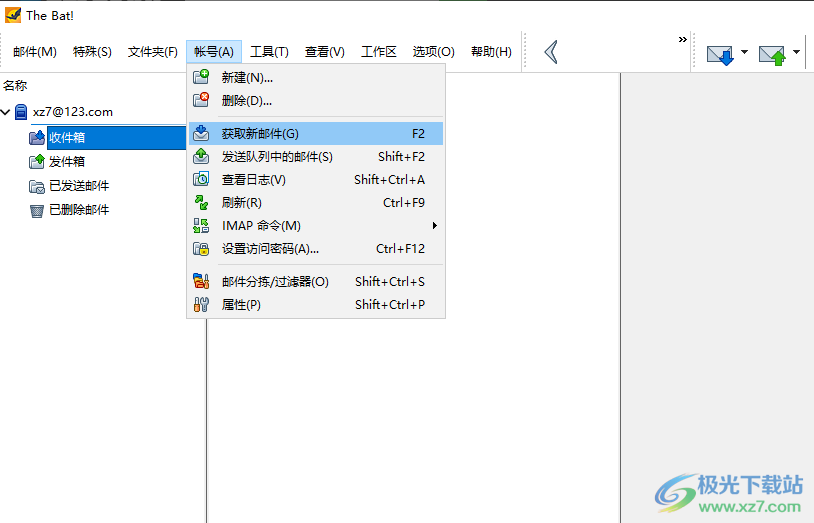Click the Get new mail inbox icon

201,133
